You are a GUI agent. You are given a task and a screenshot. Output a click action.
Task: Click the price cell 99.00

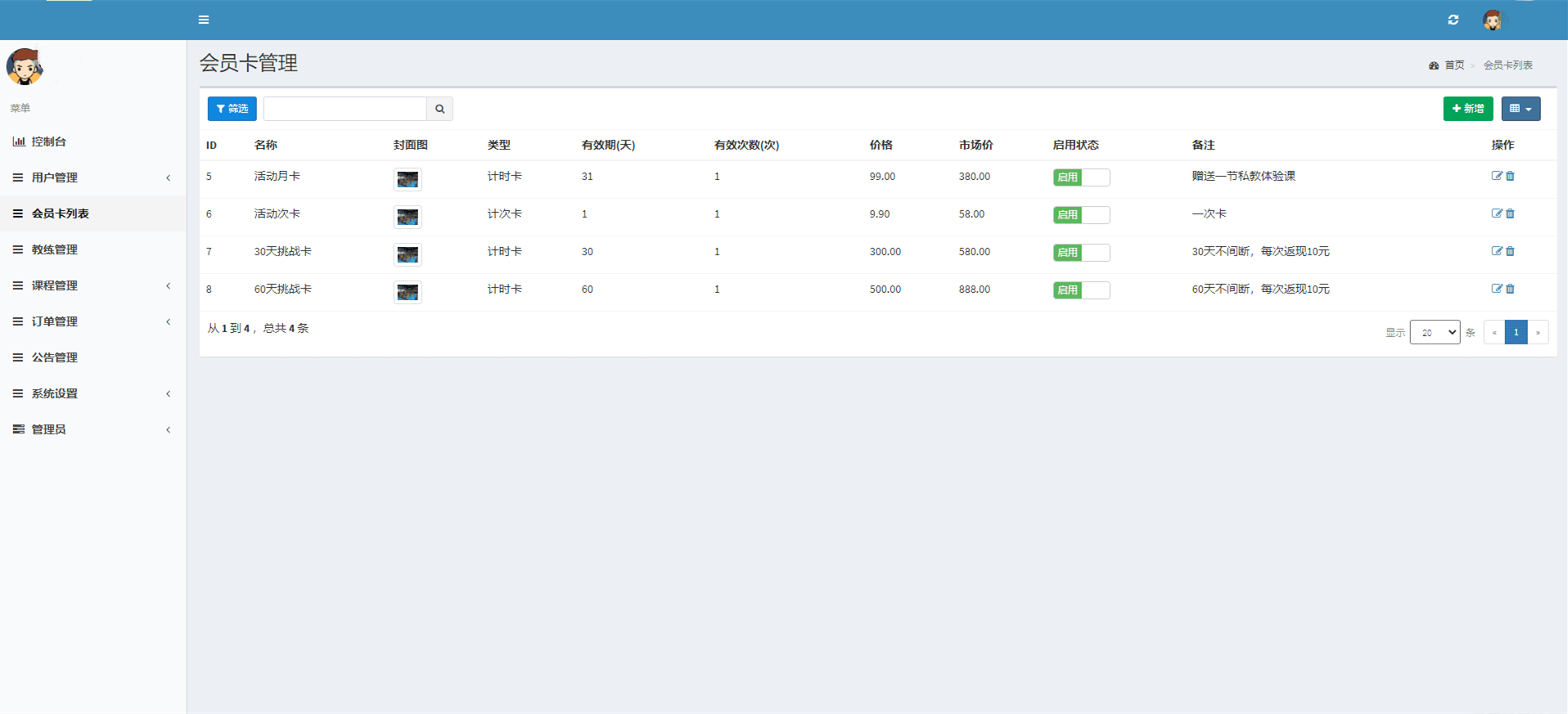tap(882, 177)
